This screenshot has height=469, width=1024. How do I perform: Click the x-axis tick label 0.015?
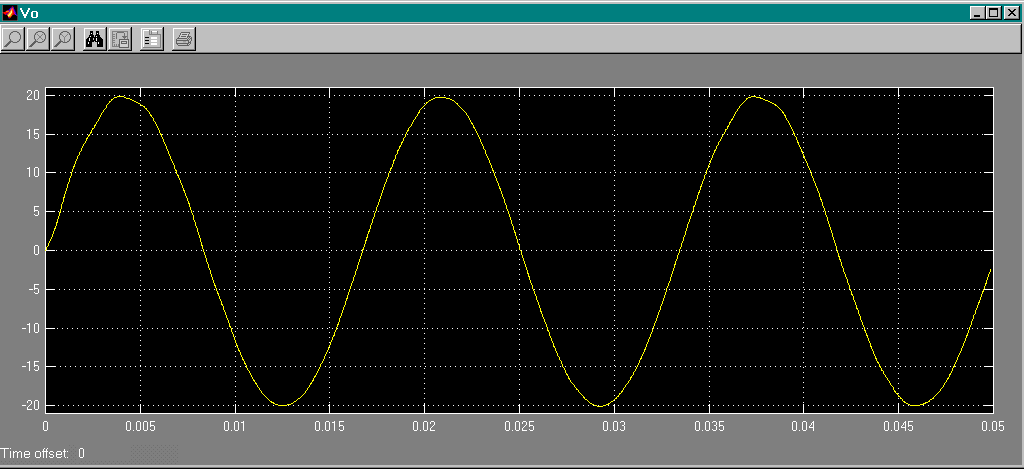(x=330, y=427)
